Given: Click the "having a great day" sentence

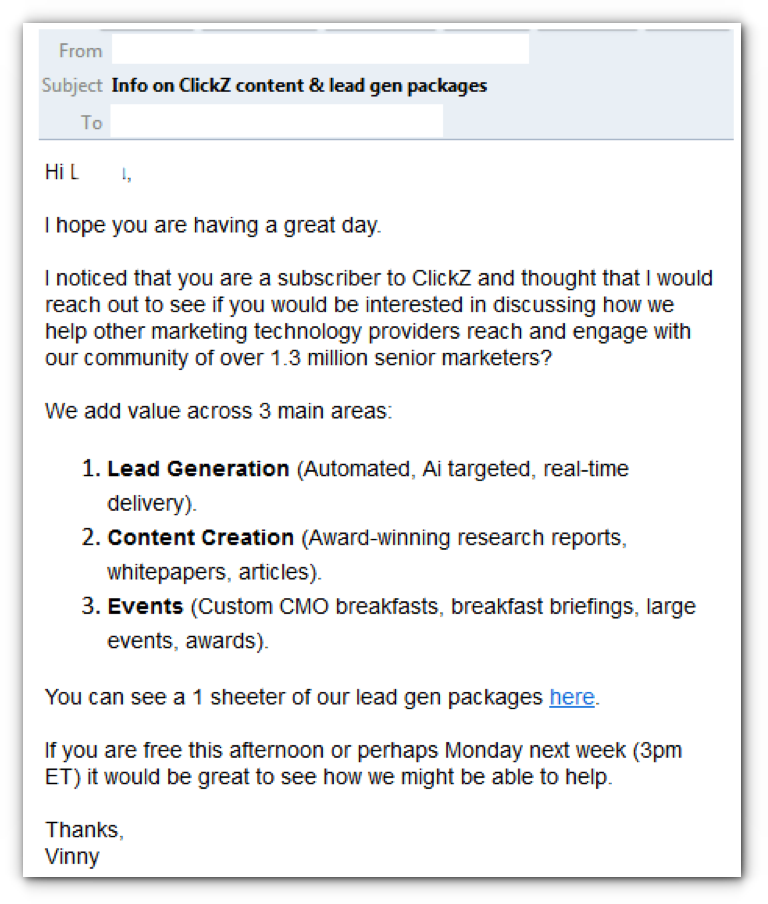Looking at the screenshot, I should [x=212, y=225].
